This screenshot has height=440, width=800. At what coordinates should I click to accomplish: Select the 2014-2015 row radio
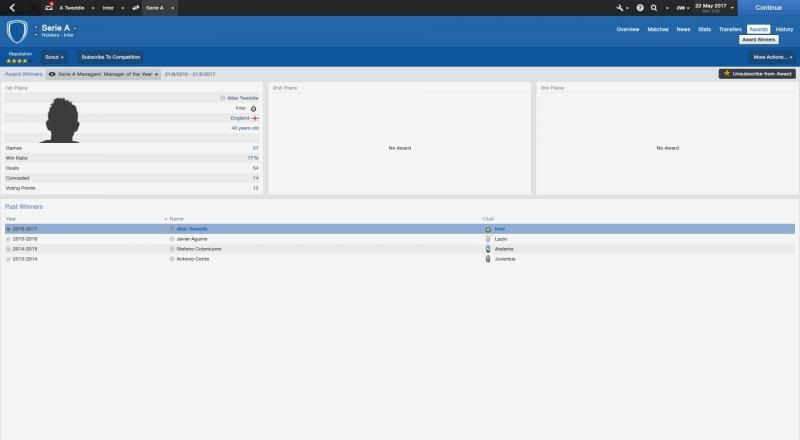8,249
